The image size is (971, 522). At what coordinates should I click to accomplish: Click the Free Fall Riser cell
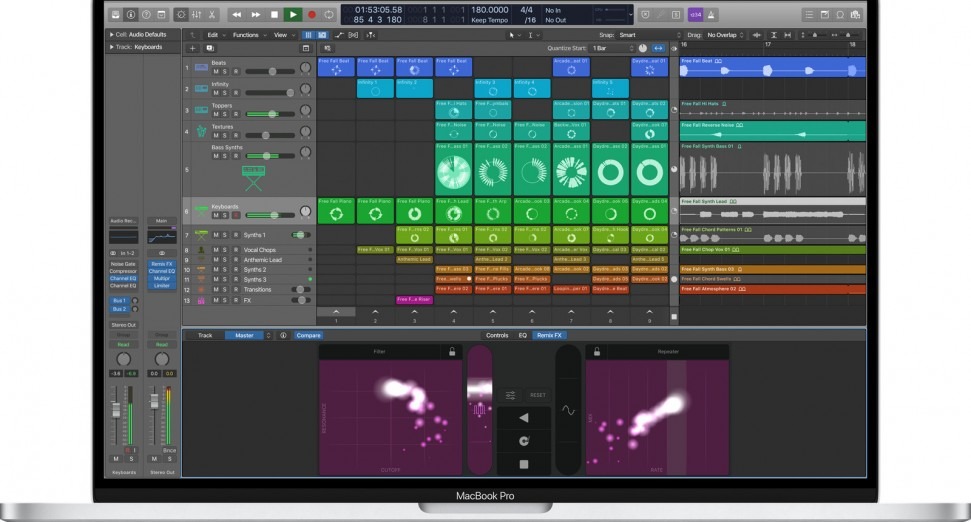pos(414,300)
